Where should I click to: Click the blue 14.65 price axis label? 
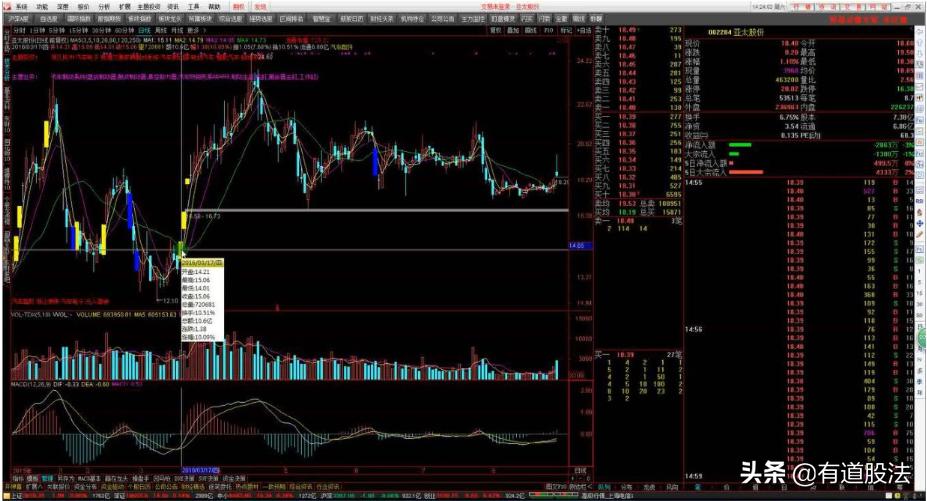click(x=580, y=245)
